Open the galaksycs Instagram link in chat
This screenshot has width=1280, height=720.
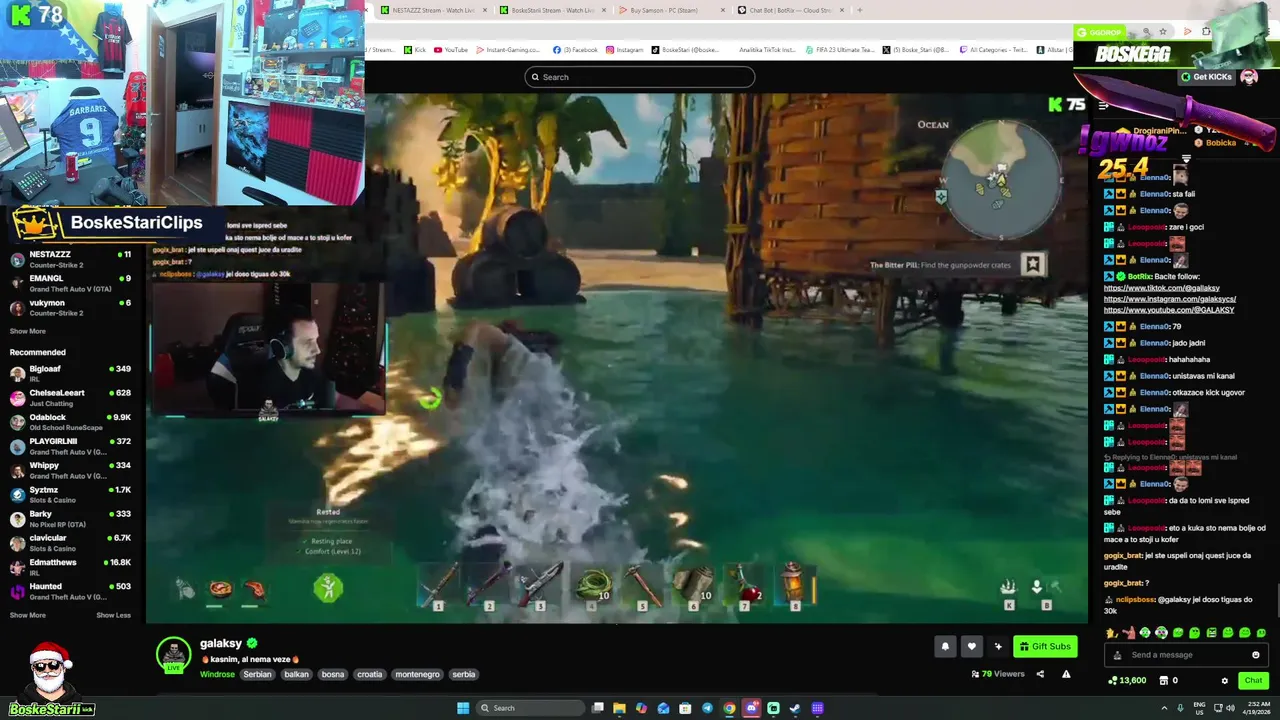(1170, 299)
